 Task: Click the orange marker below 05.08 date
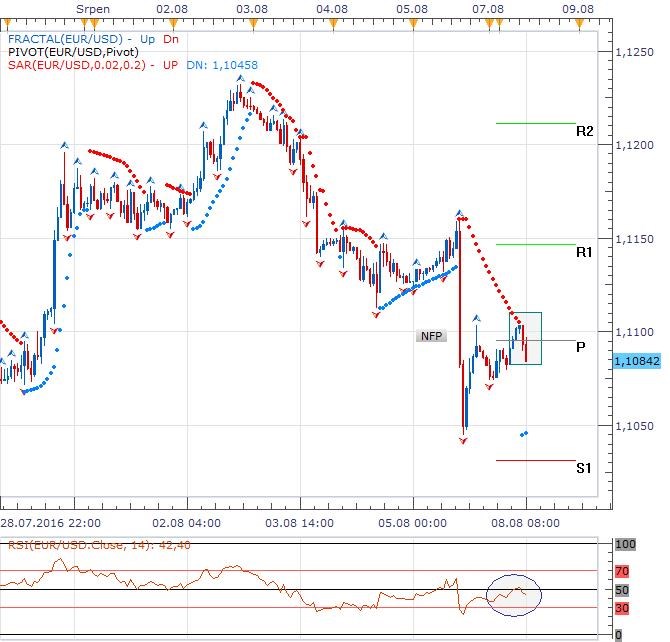pyautogui.click(x=411, y=23)
